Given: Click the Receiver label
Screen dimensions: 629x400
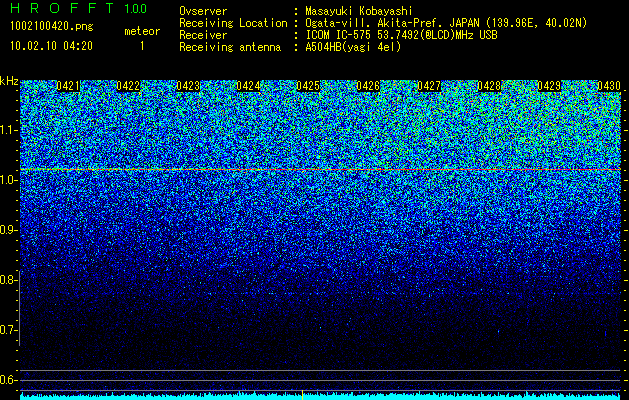Looking at the screenshot, I should [x=203, y=35].
